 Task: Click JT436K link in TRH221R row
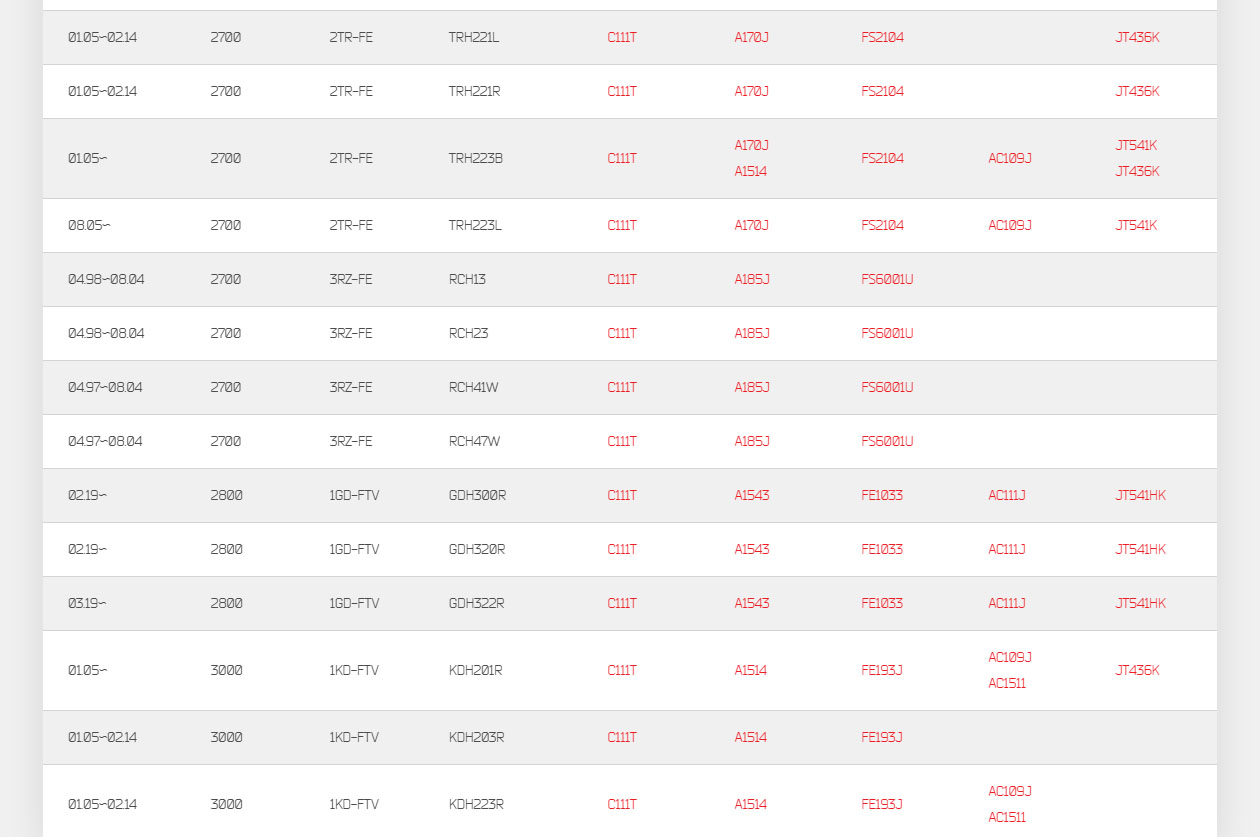point(1137,92)
